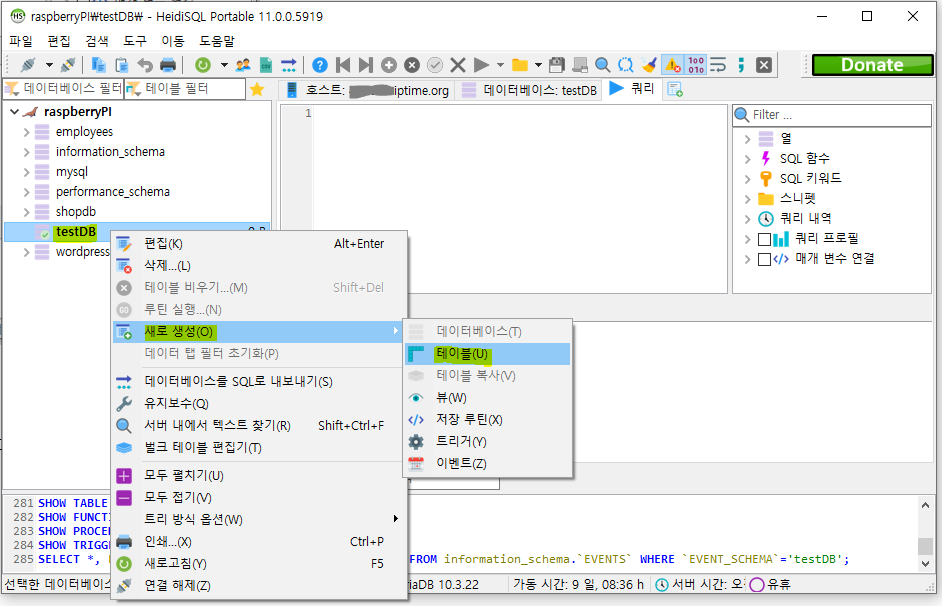This screenshot has height=606, width=942.
Task: Click the cancel editing X icon
Action: 458,65
